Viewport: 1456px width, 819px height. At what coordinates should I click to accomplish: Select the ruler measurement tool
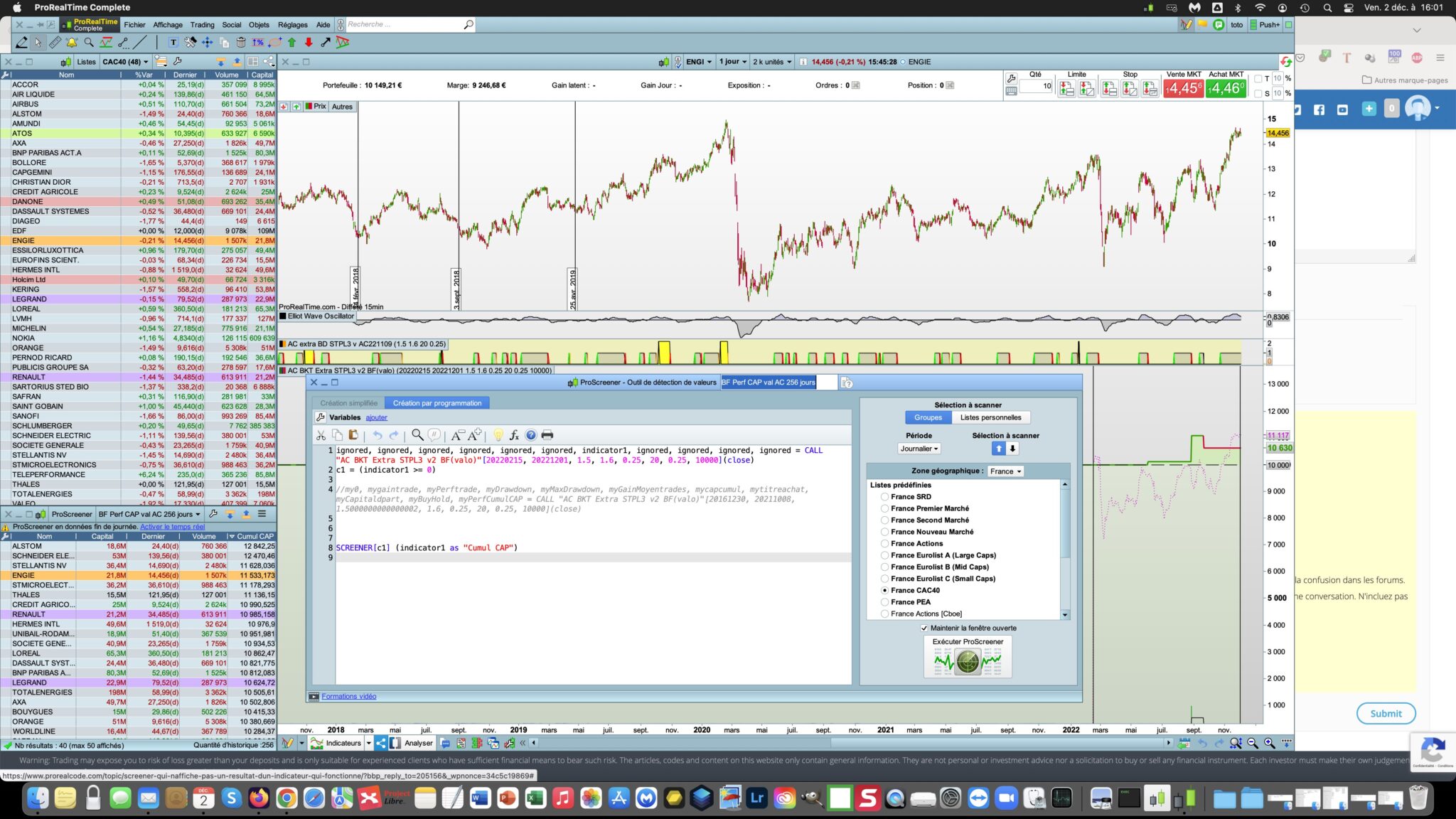[55, 43]
